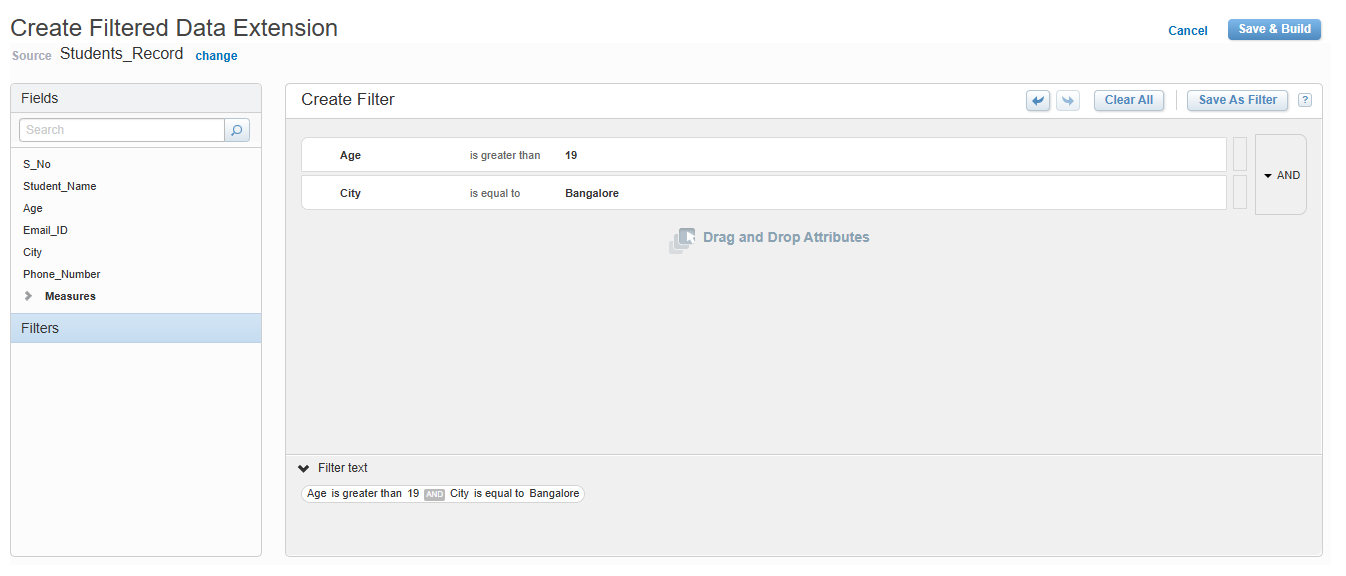Click the Clear All button
Viewport: 1346px width, 576px height.
[1128, 100]
